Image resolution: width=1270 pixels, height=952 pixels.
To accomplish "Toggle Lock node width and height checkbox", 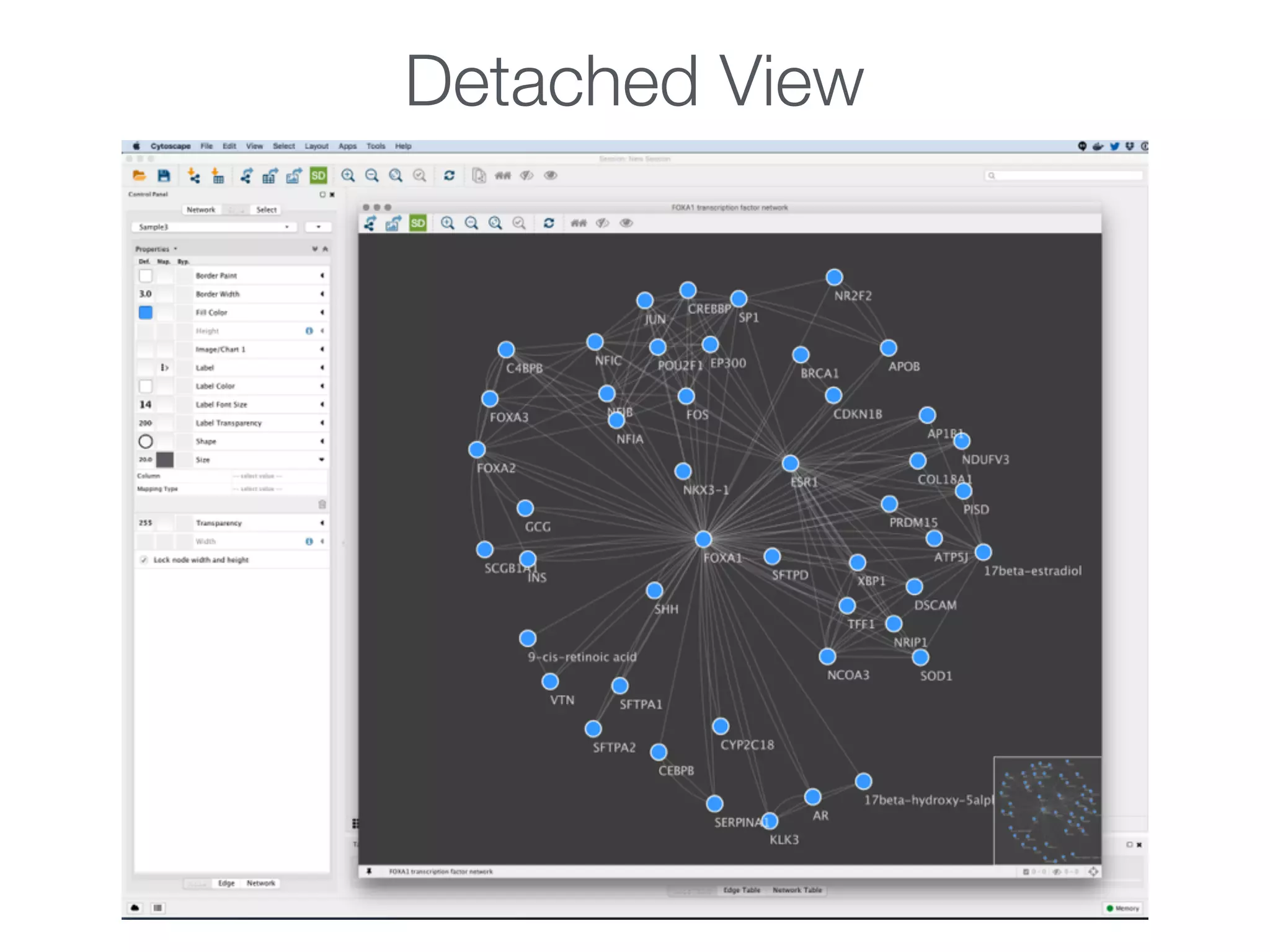I will coord(144,560).
